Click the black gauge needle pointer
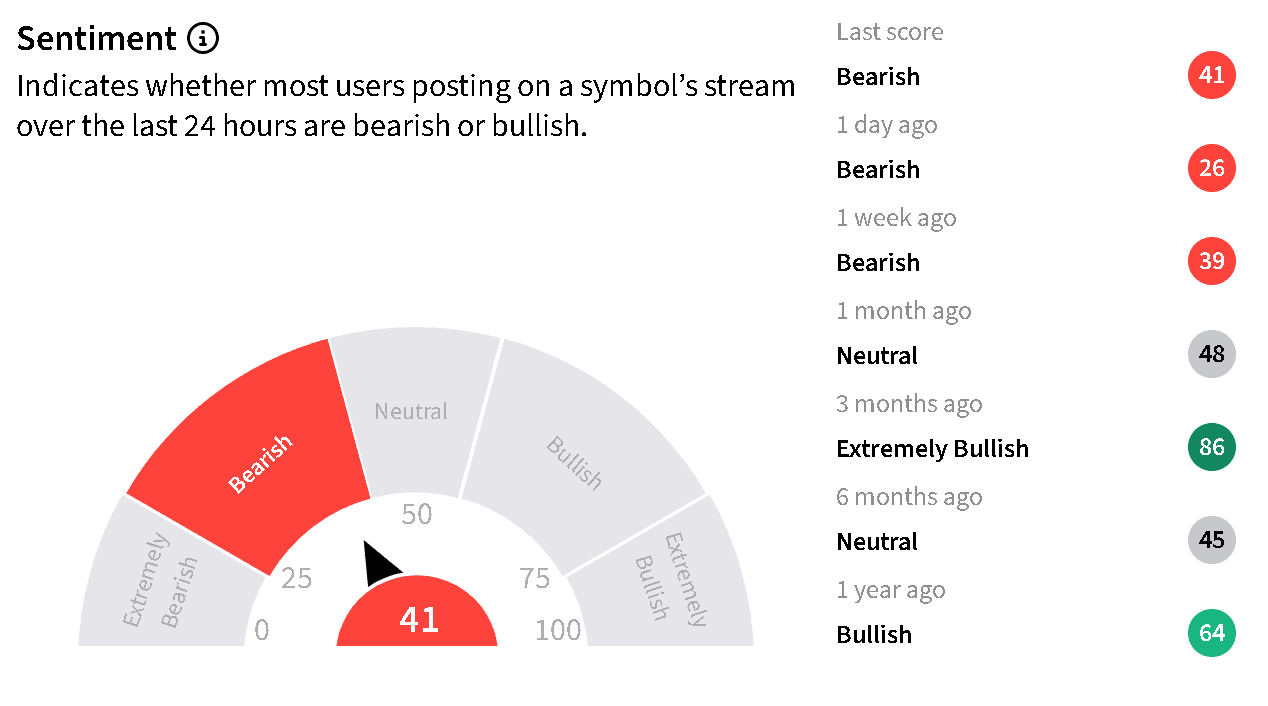 pos(380,565)
